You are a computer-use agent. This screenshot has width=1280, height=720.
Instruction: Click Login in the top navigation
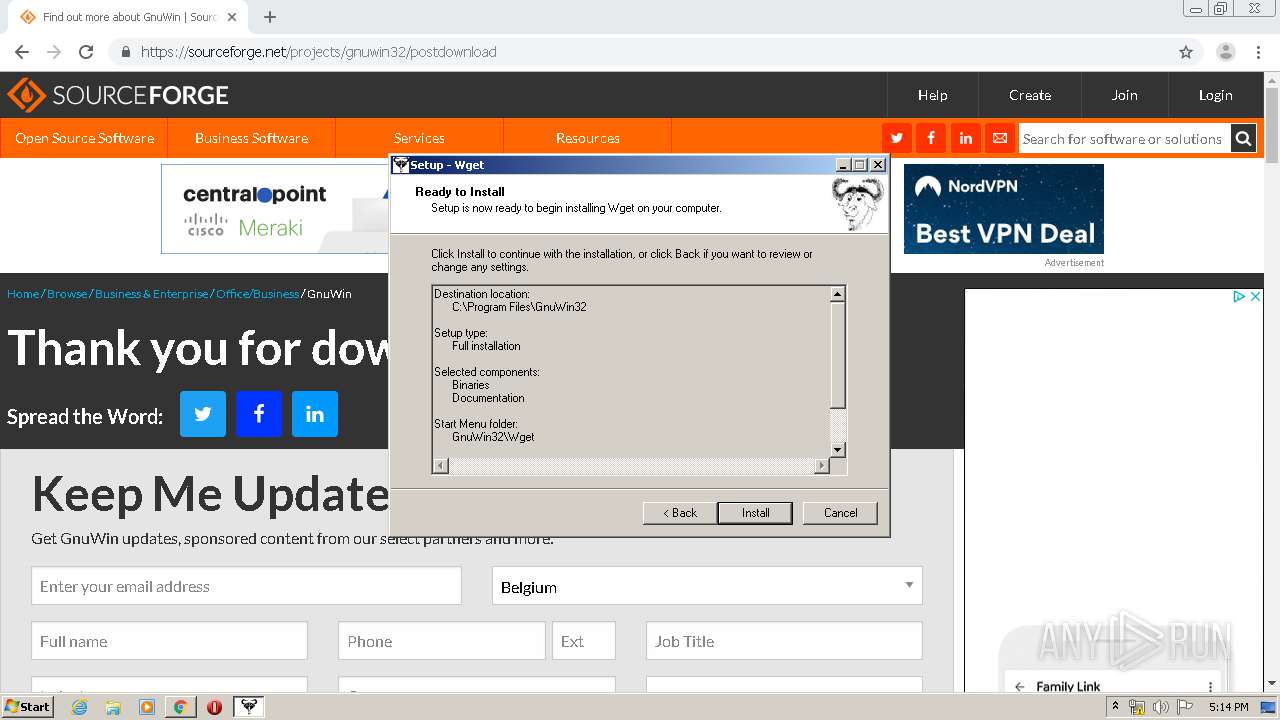(x=1215, y=95)
